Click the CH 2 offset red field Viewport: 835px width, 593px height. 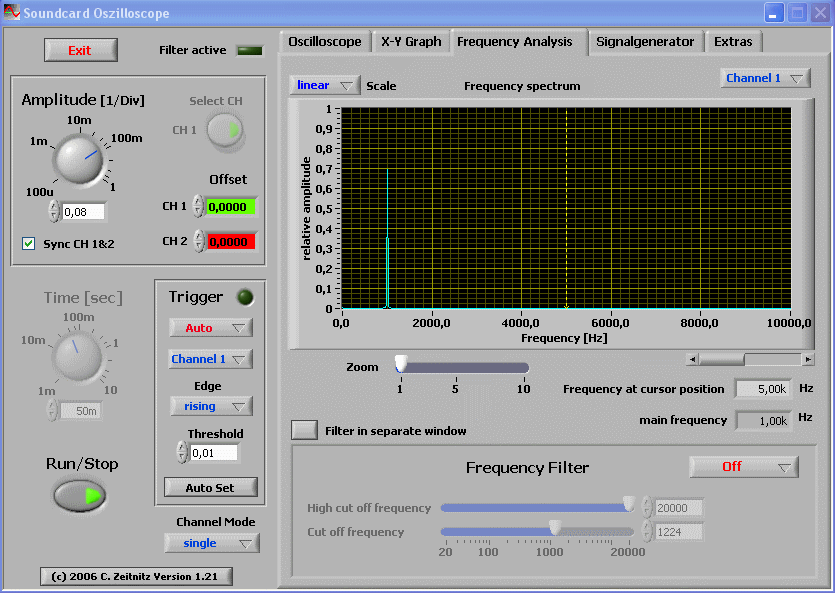tap(232, 242)
